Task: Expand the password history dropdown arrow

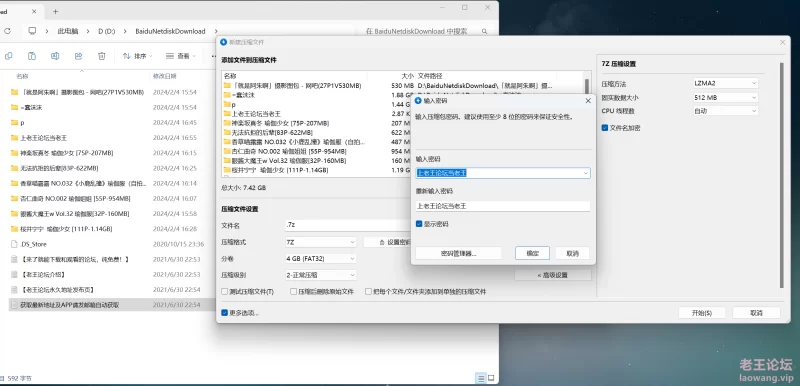Action: click(585, 173)
